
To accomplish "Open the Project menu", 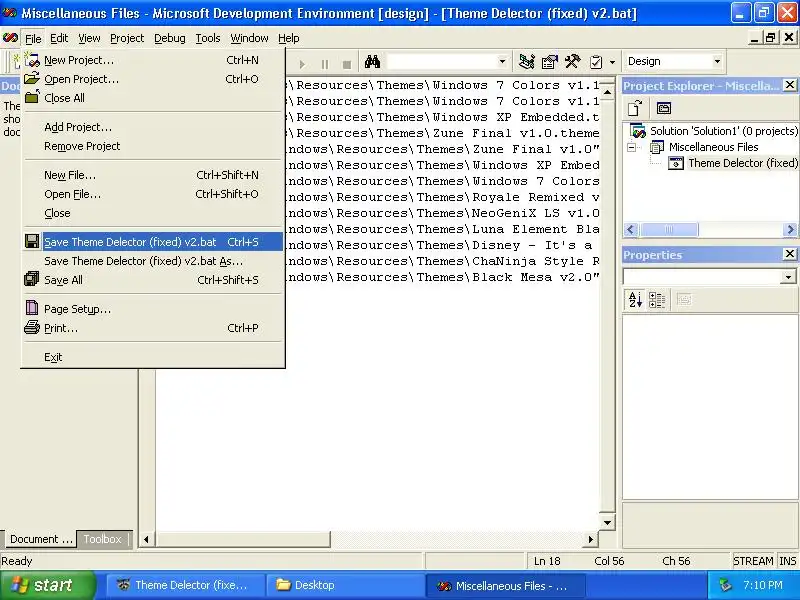I will tap(127, 38).
